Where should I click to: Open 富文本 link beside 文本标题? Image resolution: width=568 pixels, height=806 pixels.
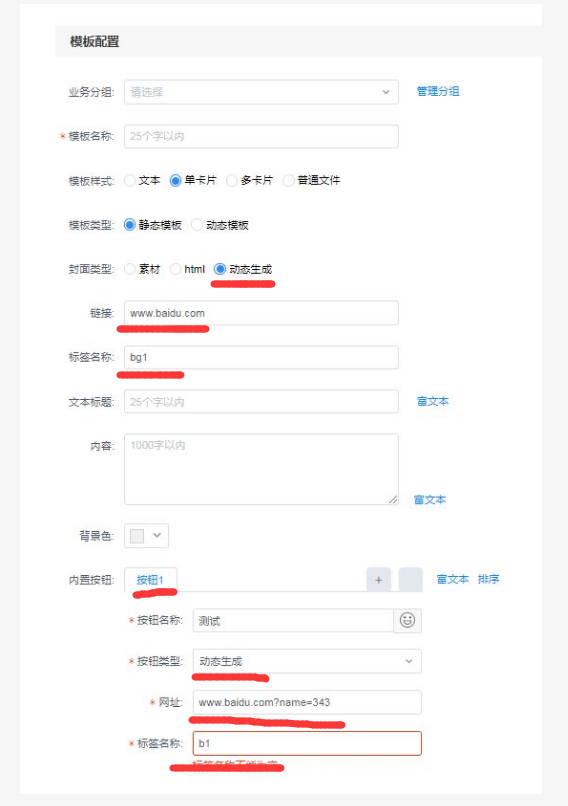point(433,401)
